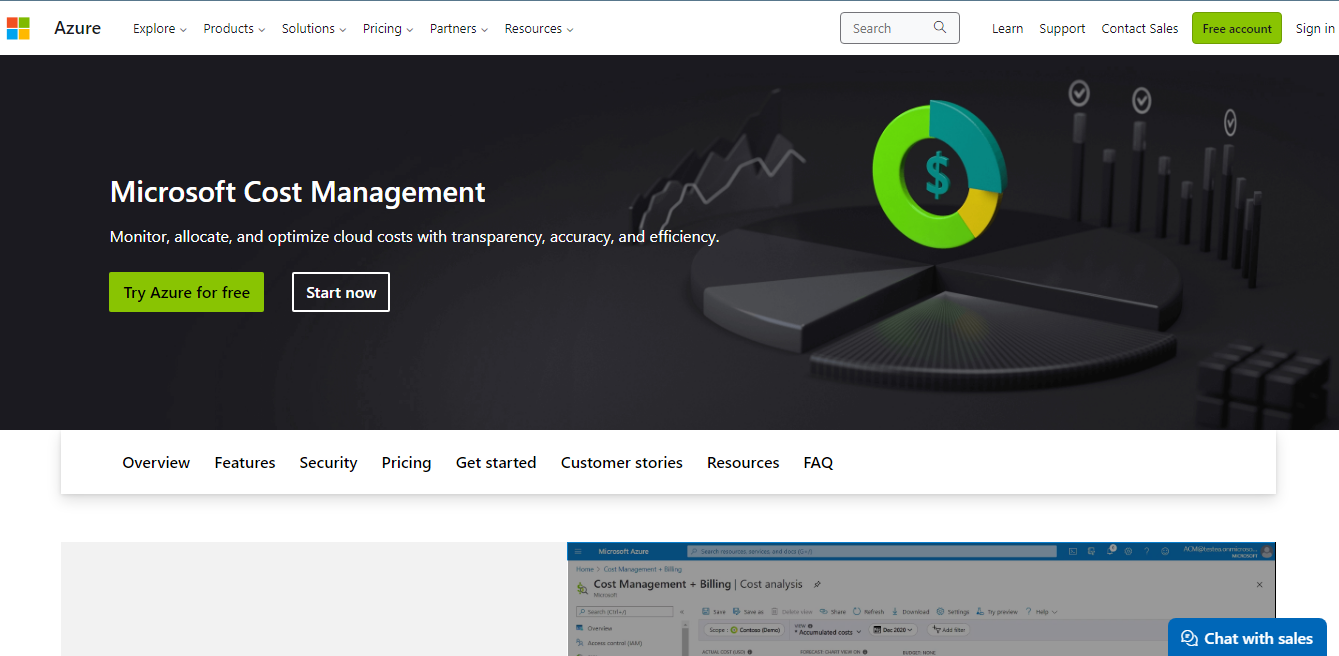The height and width of the screenshot is (656, 1339).
Task: Expand the Products dropdown menu
Action: coord(234,28)
